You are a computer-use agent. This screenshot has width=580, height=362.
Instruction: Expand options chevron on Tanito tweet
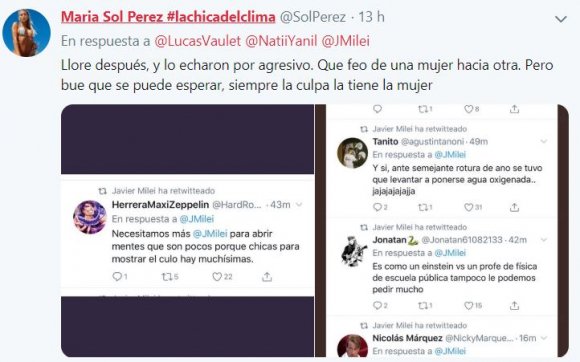[544, 142]
